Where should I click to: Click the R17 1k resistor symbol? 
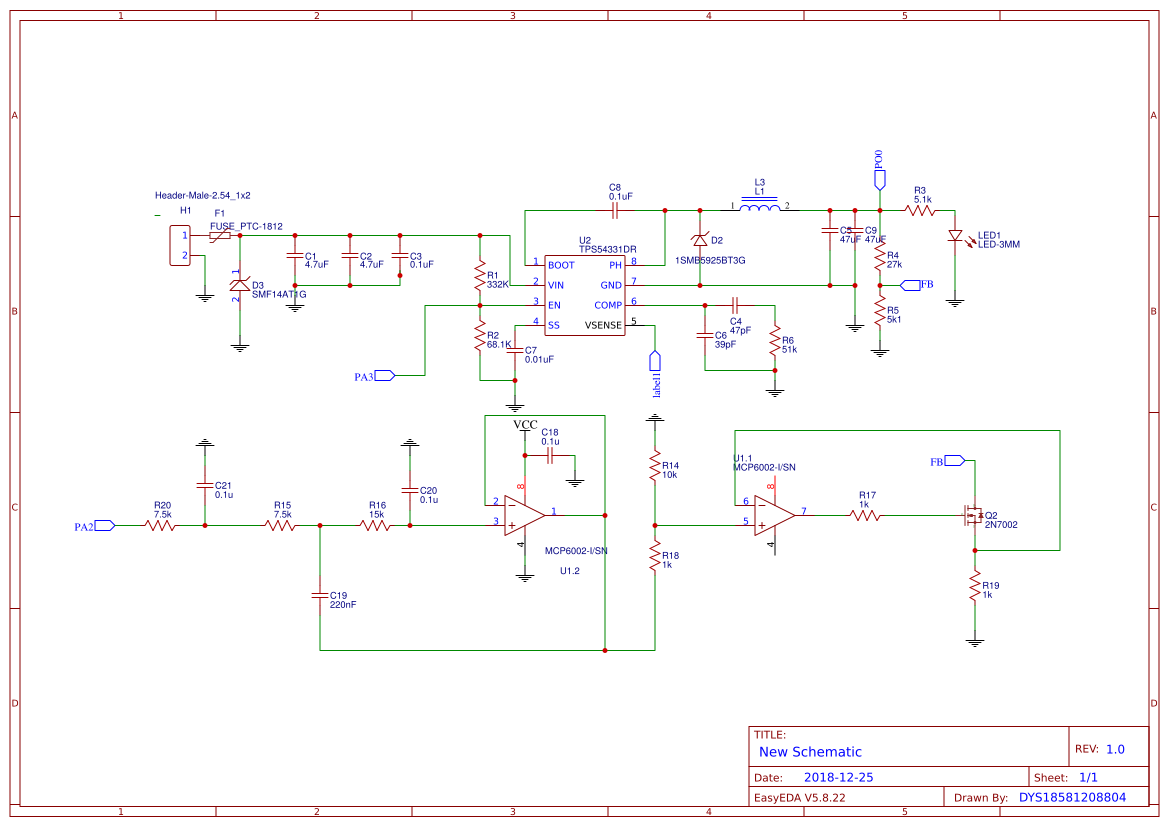click(866, 515)
